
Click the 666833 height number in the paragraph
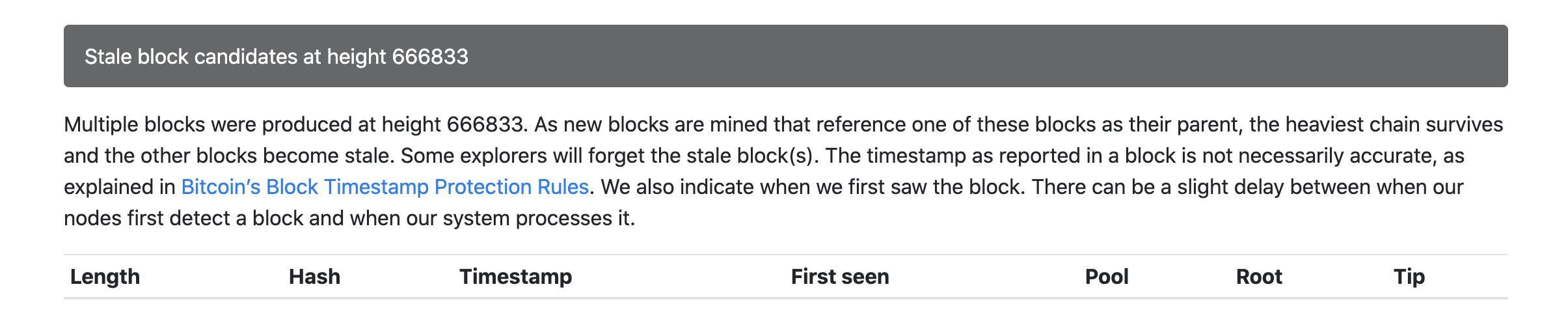(485, 124)
